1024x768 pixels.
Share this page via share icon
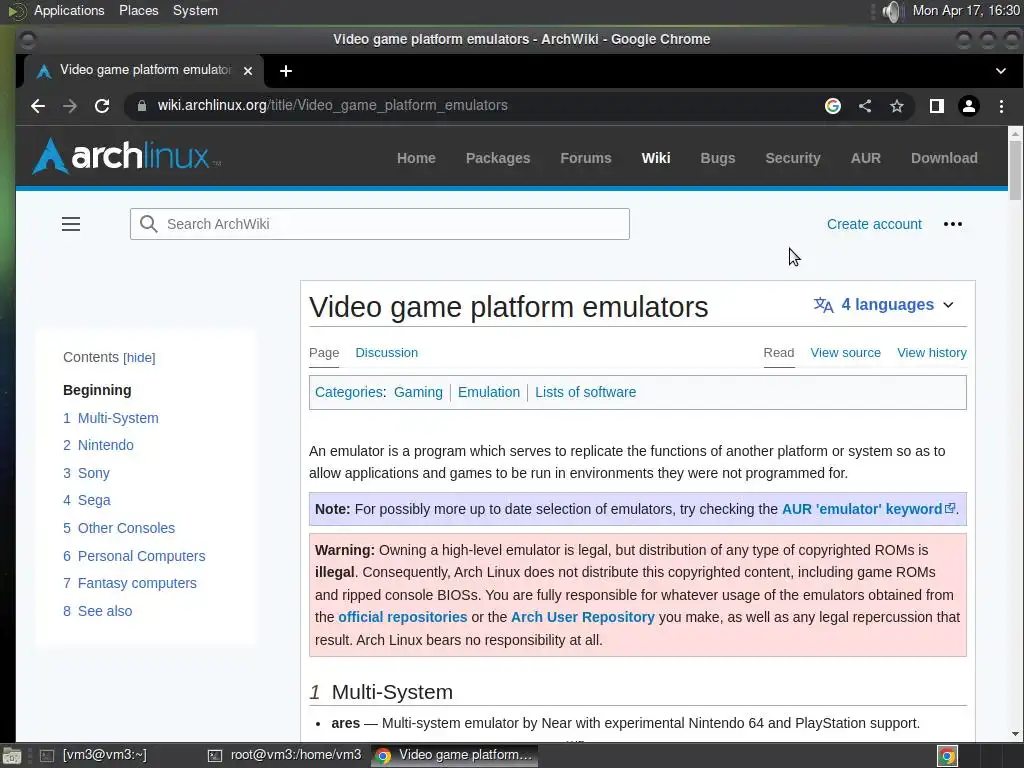click(x=865, y=106)
